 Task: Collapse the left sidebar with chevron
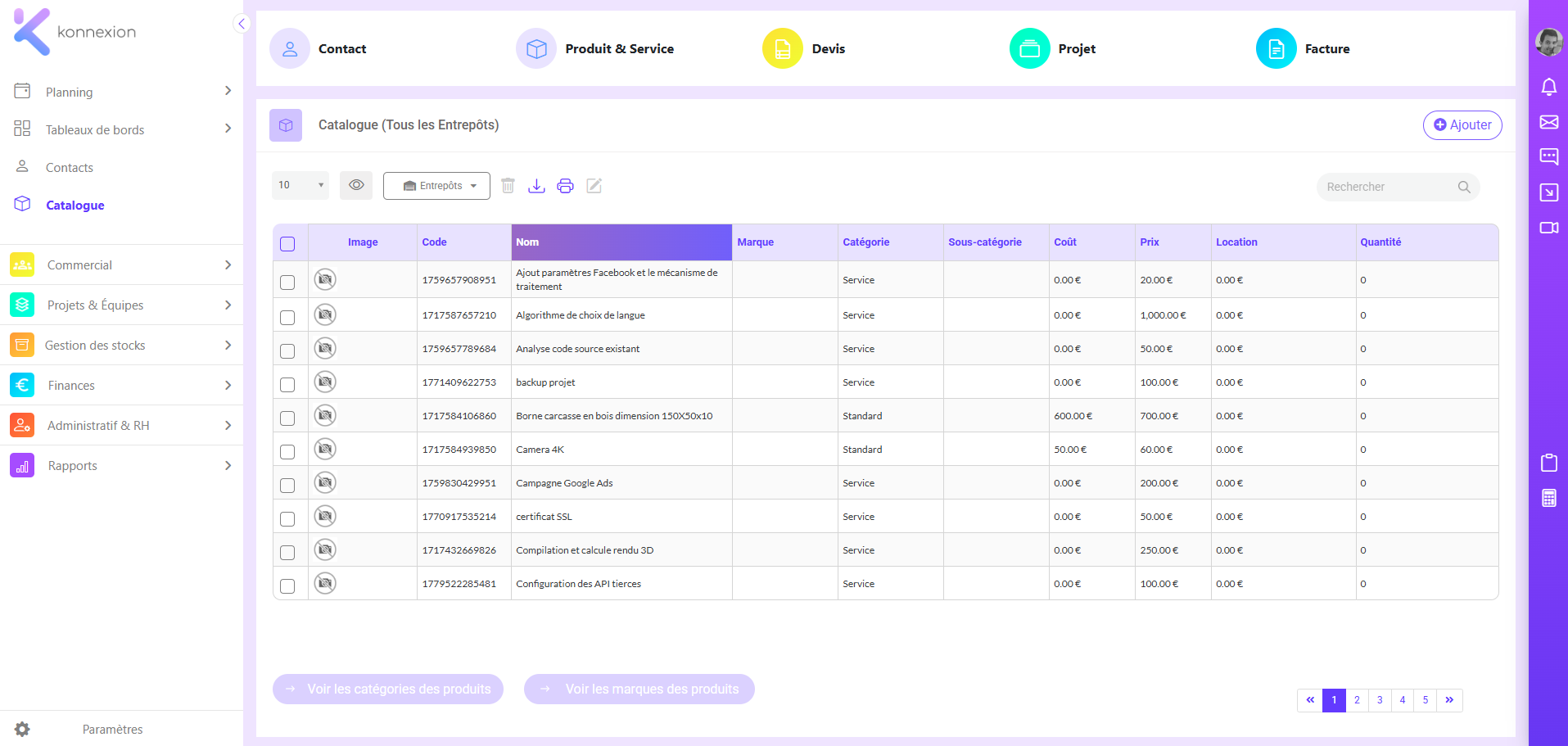pos(242,24)
